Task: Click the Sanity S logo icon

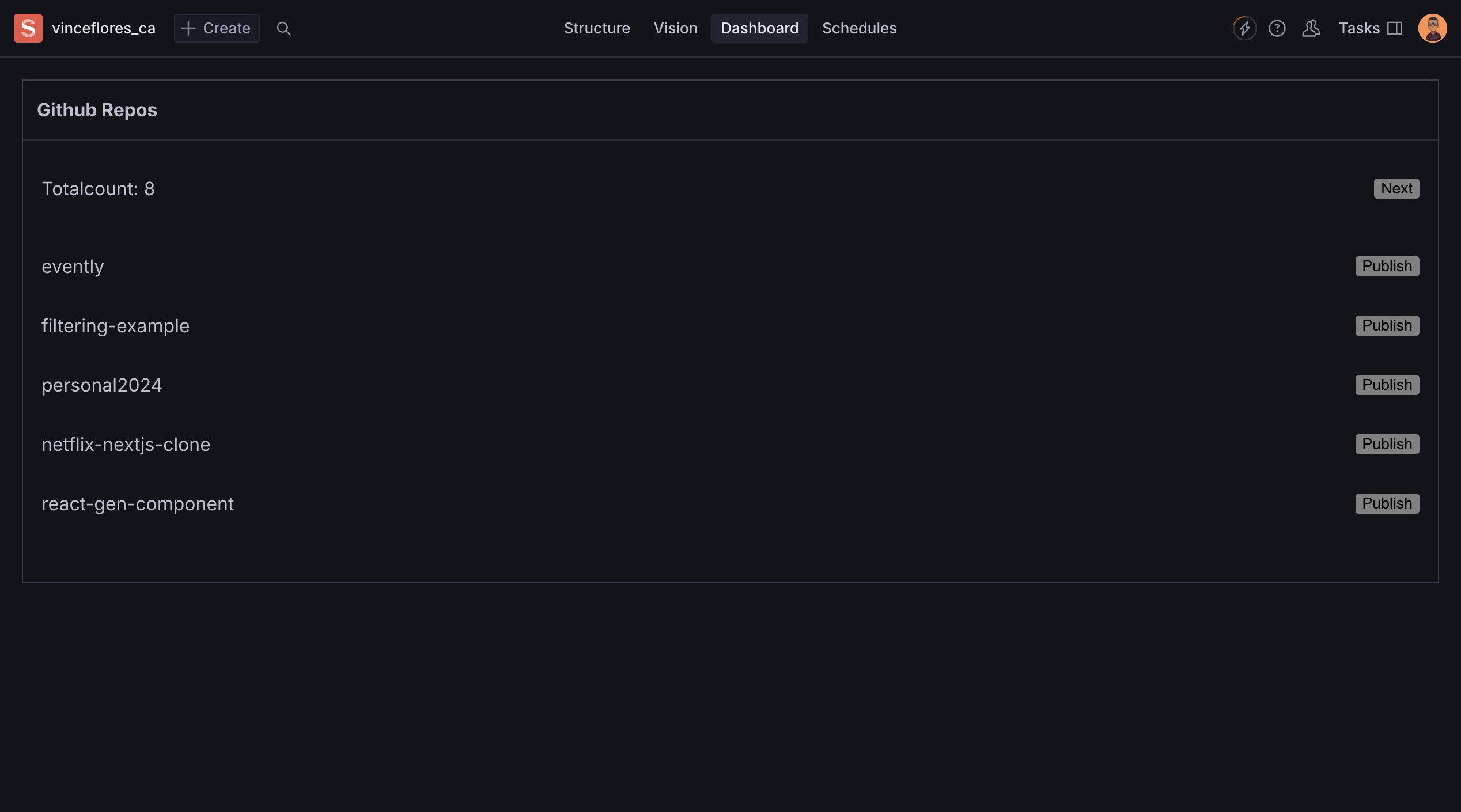Action: (x=28, y=28)
